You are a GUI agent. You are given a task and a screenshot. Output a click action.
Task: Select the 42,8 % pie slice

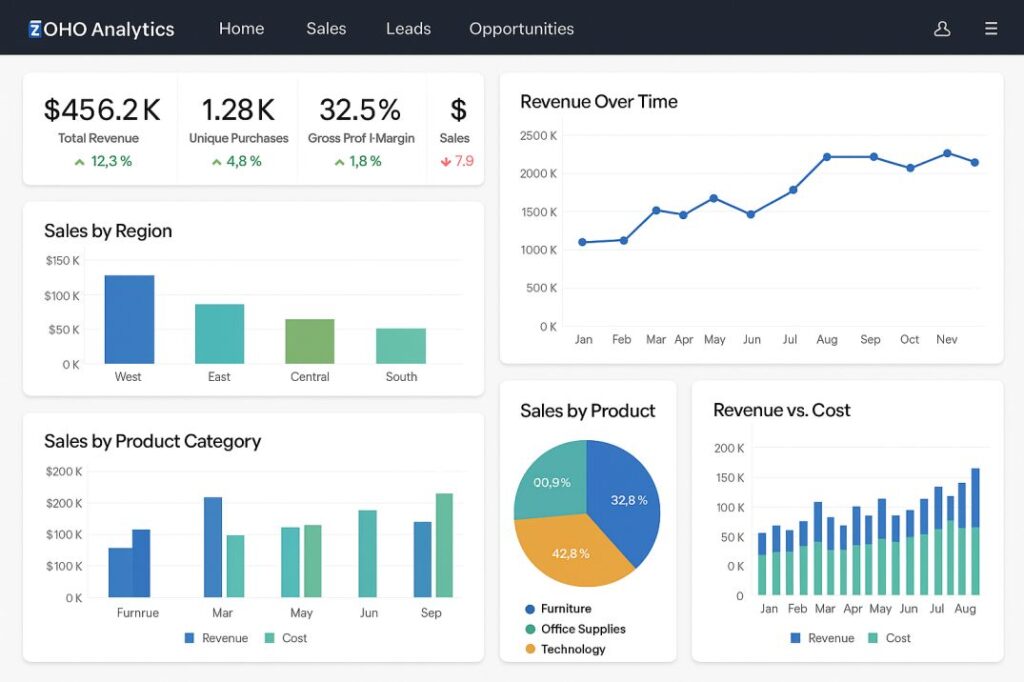570,555
